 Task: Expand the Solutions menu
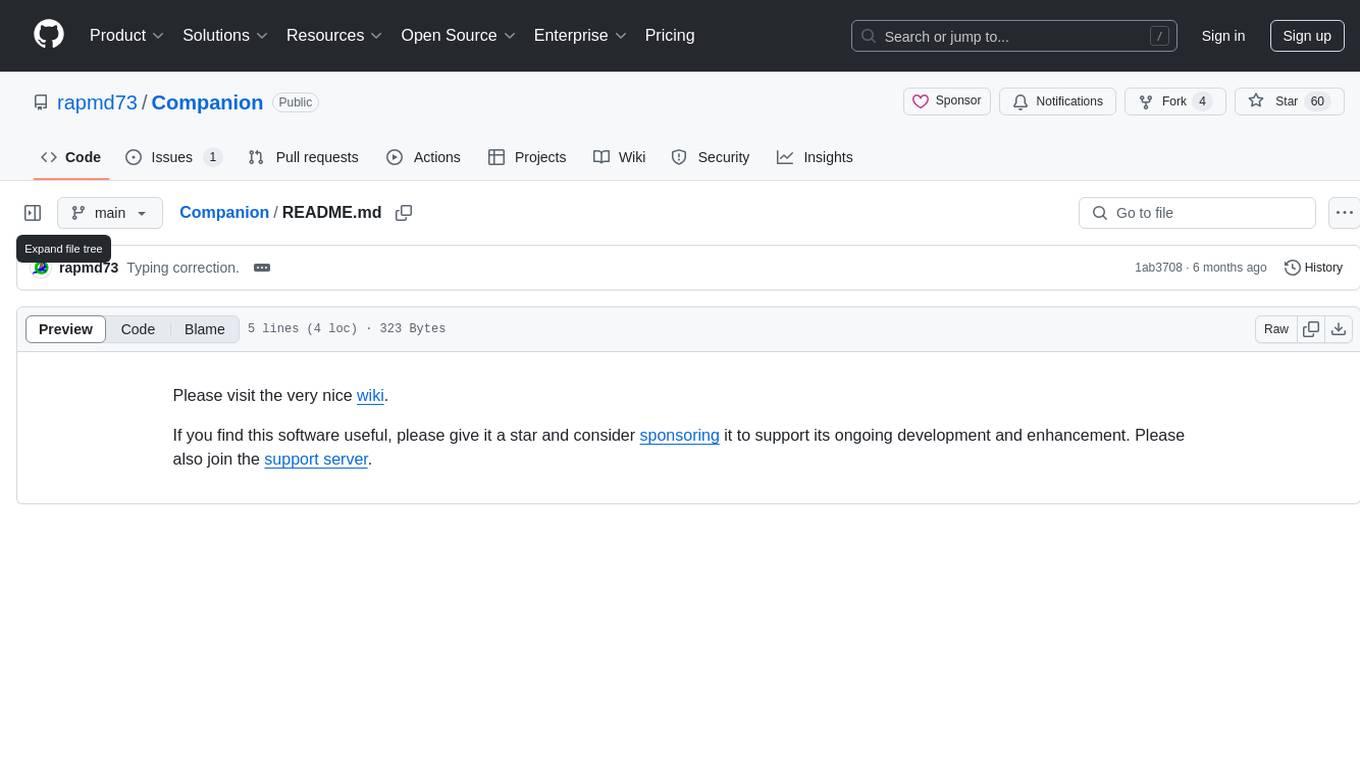tap(225, 35)
